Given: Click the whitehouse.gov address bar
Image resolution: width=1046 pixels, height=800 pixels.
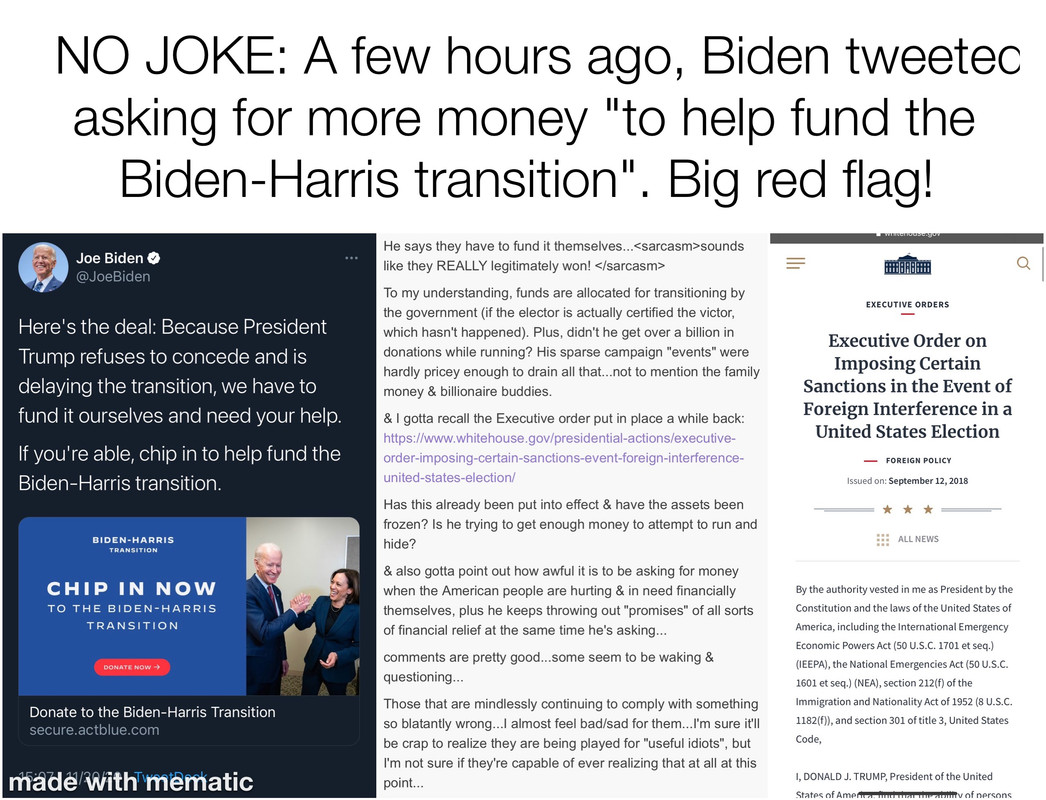Looking at the screenshot, I should tap(907, 235).
